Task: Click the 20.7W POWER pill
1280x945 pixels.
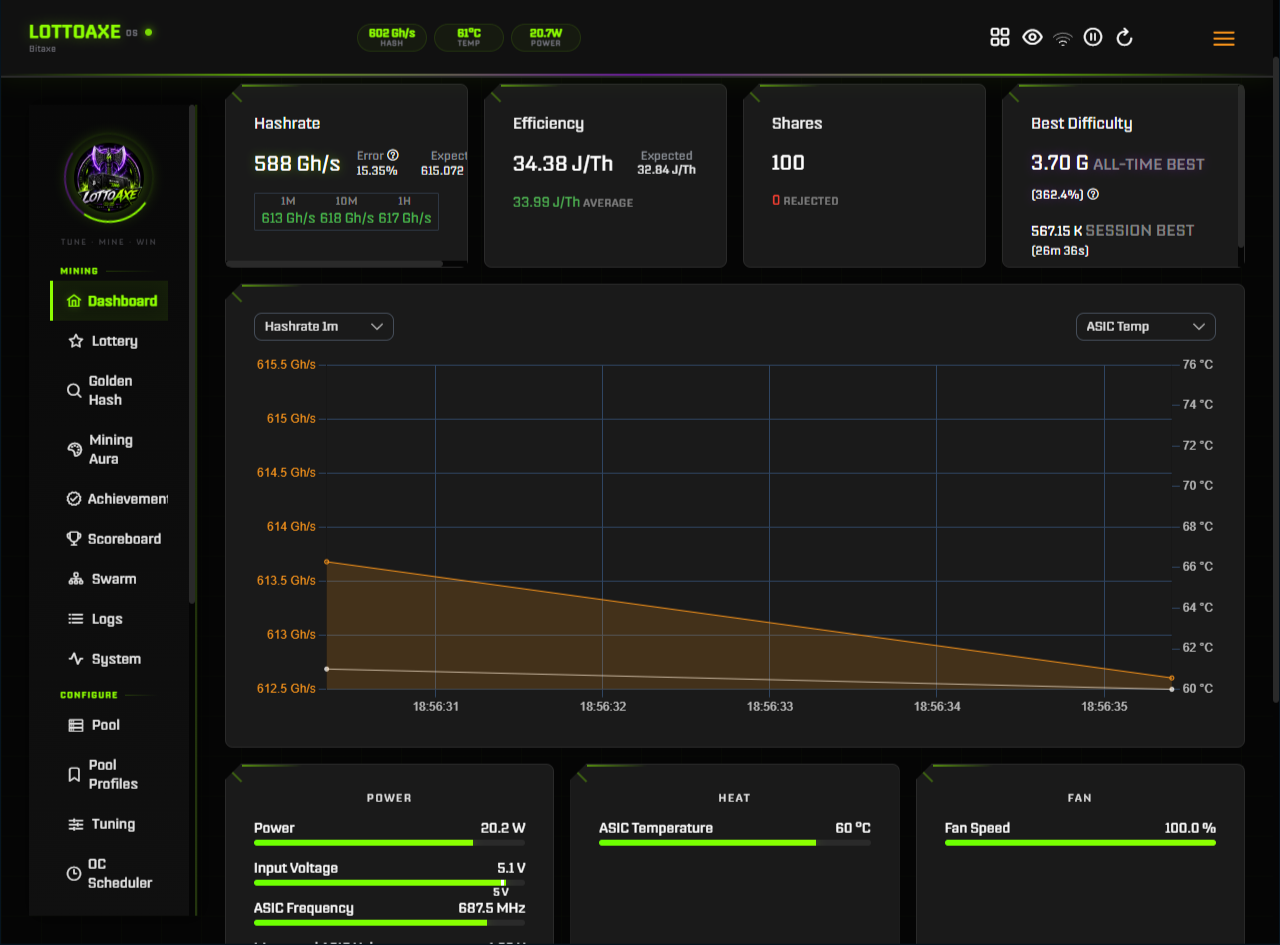Action: point(546,38)
